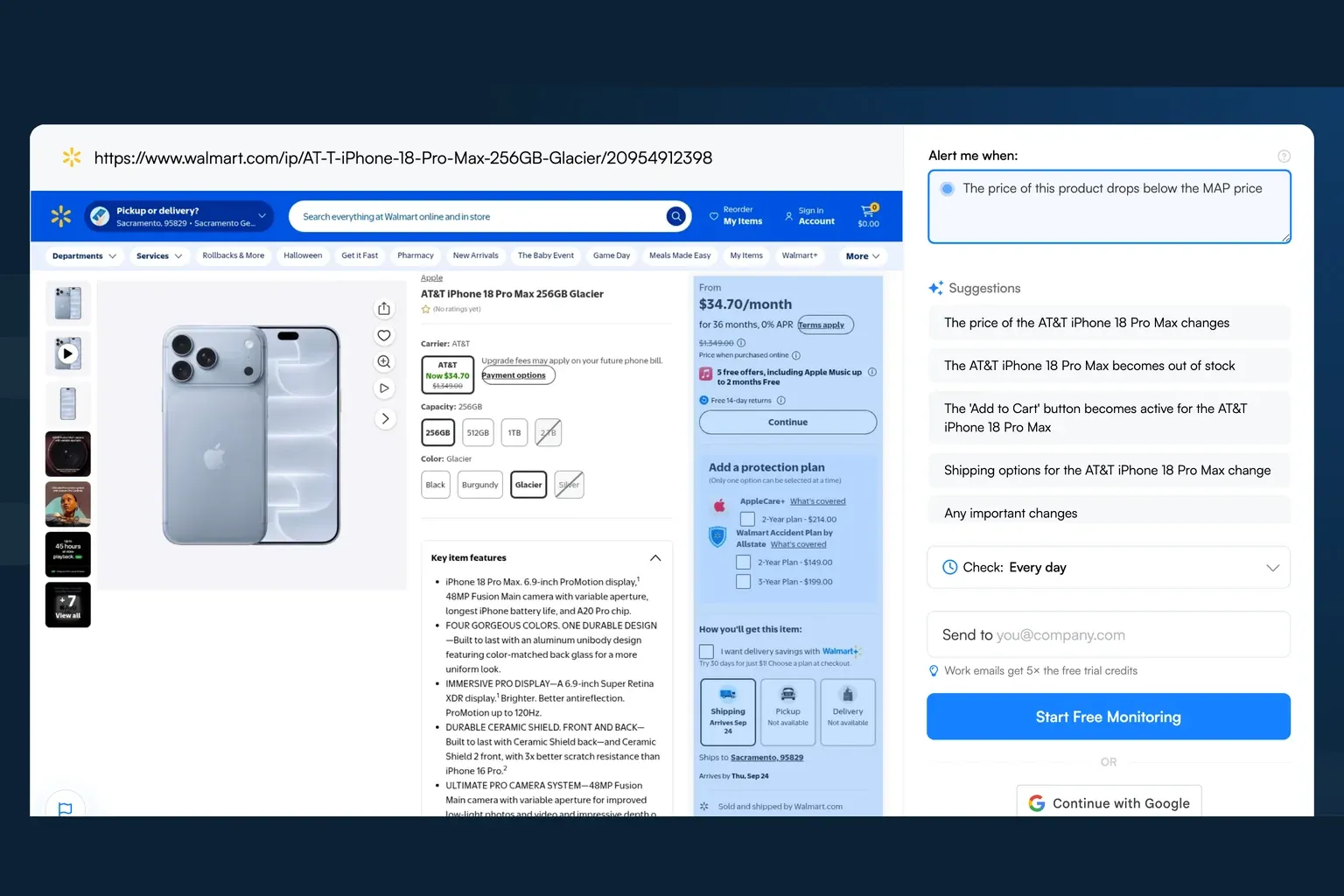Click the Walmart spark logo in header
The width and height of the screenshot is (1344, 896).
60,215
